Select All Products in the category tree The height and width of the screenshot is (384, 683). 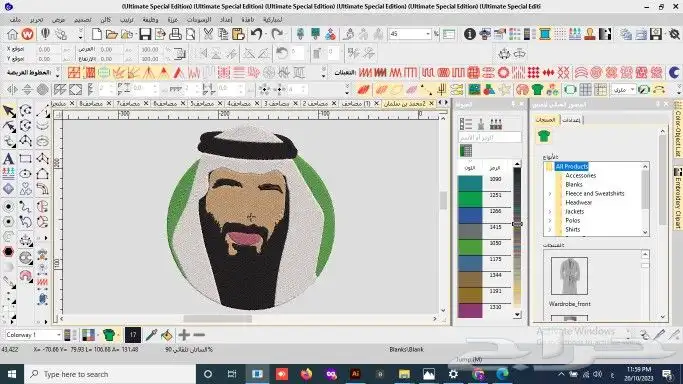(x=571, y=166)
